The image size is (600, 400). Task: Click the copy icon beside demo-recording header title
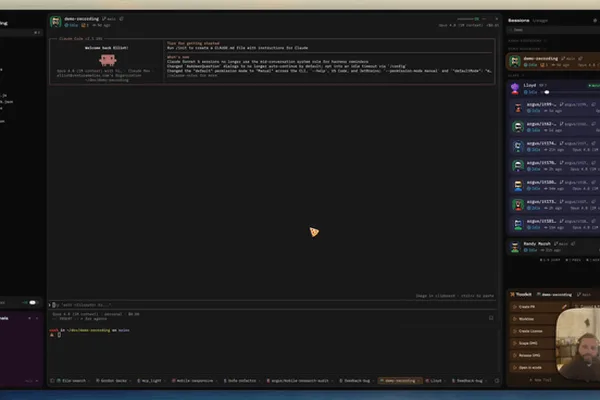[121, 19]
